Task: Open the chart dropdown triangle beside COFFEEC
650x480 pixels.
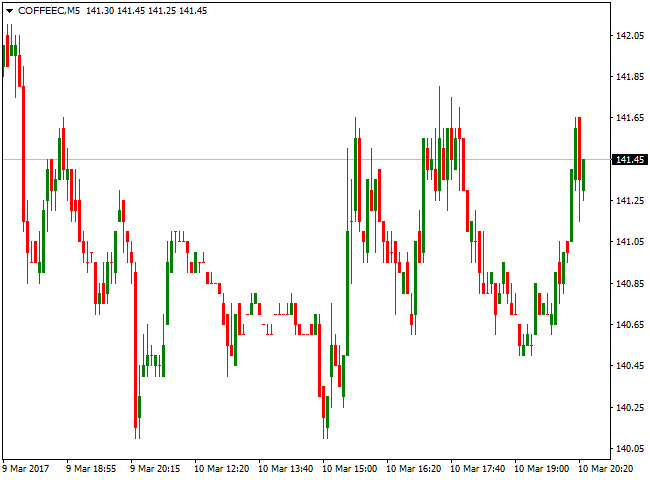Action: [x=9, y=11]
